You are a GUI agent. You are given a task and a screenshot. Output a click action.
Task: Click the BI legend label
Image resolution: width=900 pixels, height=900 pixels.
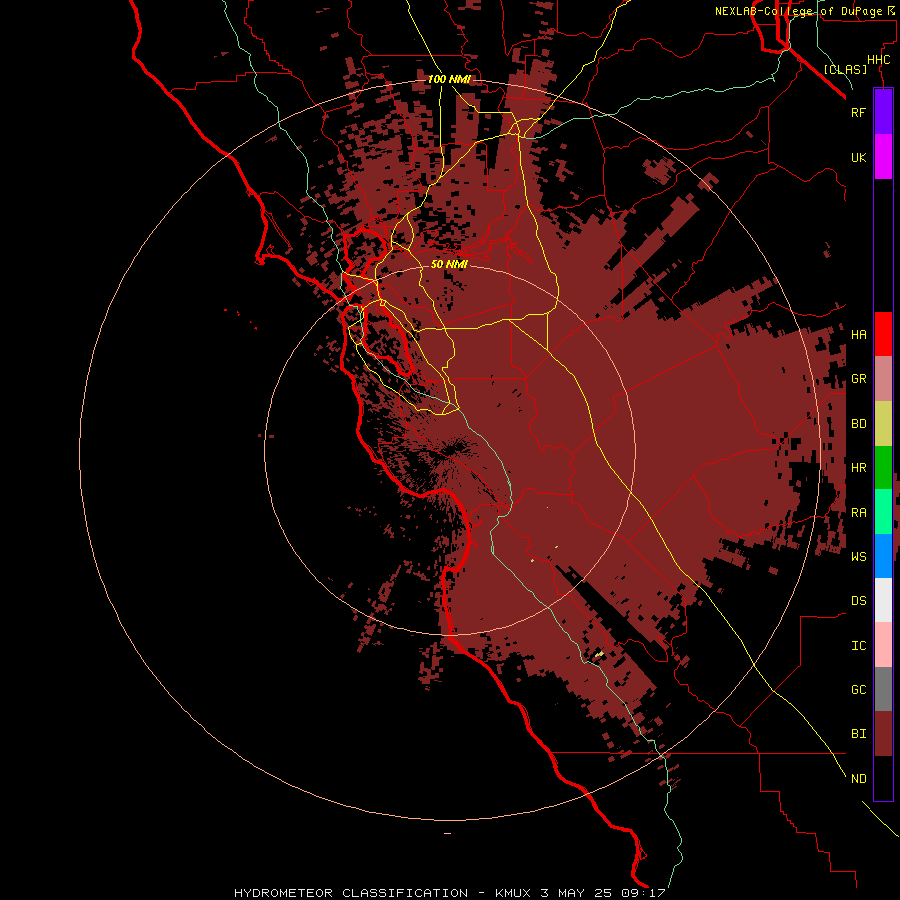click(859, 734)
